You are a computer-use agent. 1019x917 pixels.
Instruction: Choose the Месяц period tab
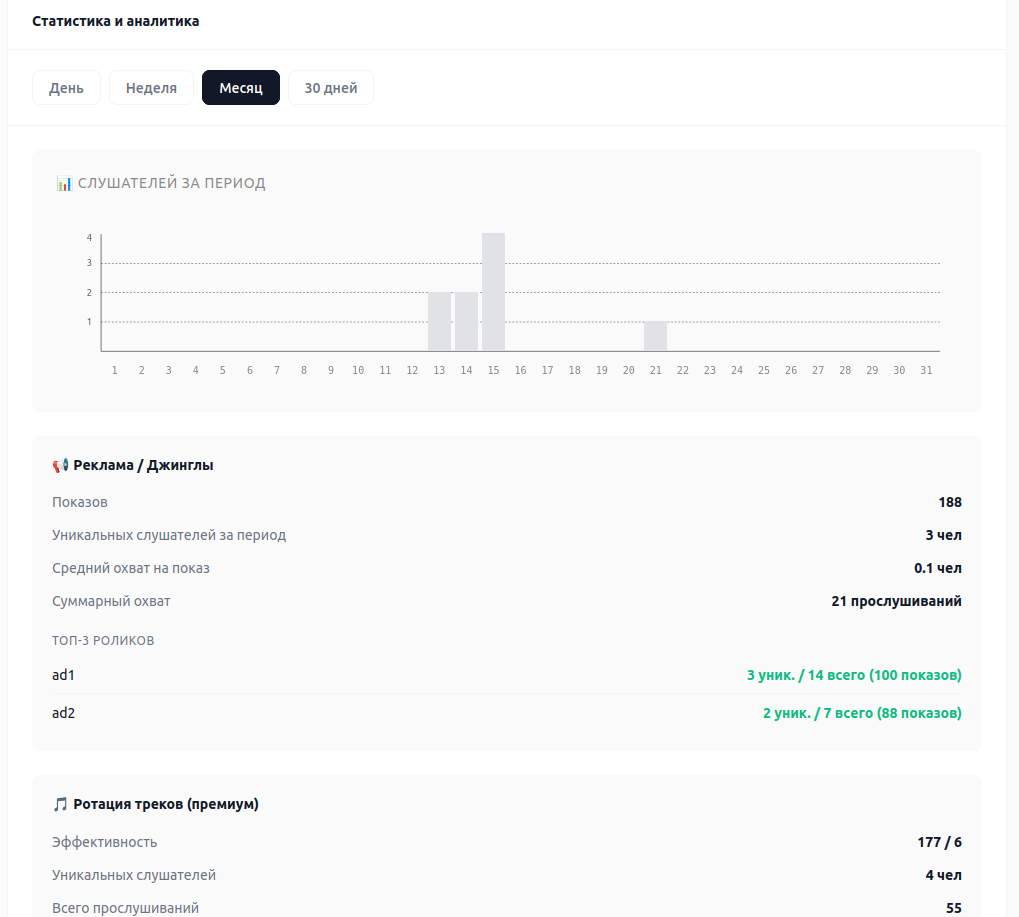[x=240, y=88]
